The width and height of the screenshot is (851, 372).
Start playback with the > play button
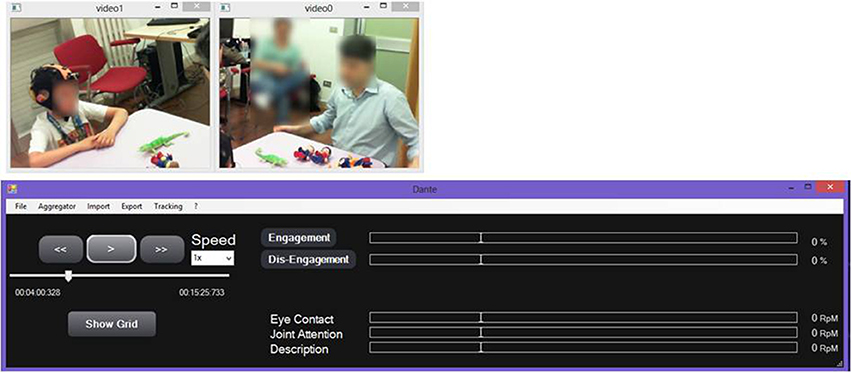pos(111,249)
